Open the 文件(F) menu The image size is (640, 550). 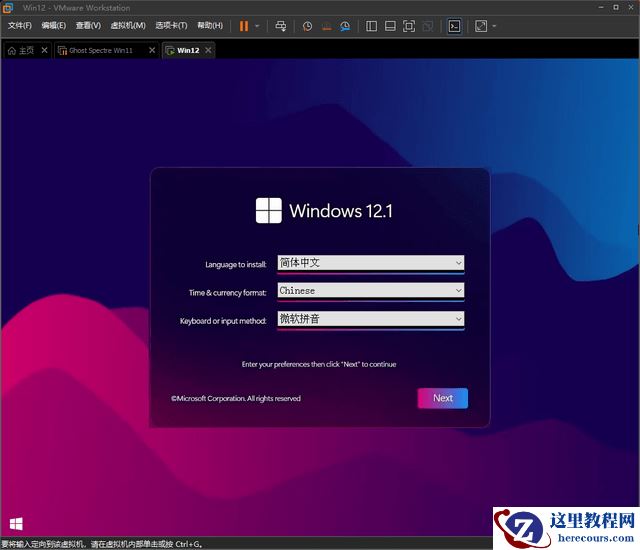(20, 25)
